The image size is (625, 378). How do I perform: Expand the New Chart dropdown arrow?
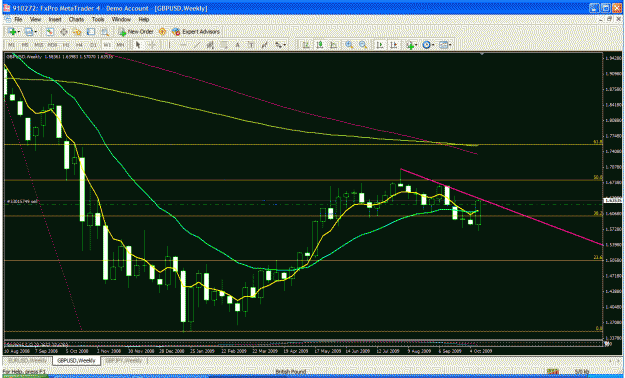19,32
